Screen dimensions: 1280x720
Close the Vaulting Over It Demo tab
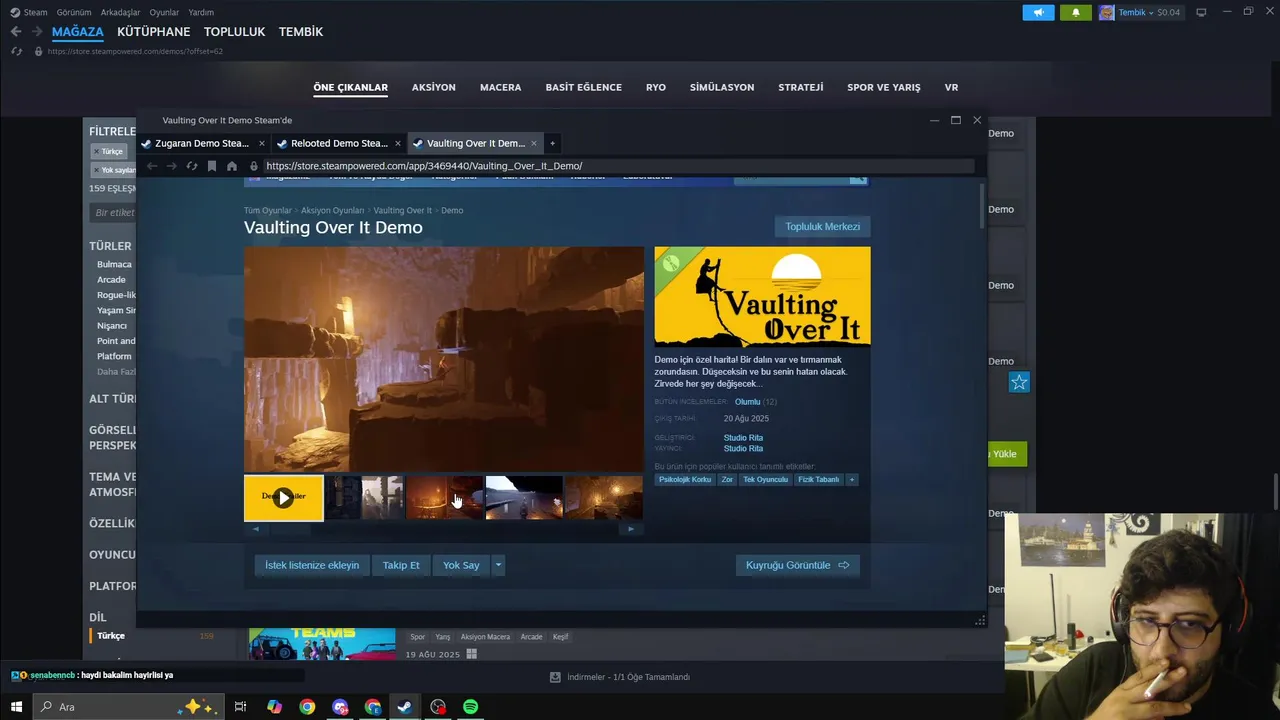tap(534, 143)
